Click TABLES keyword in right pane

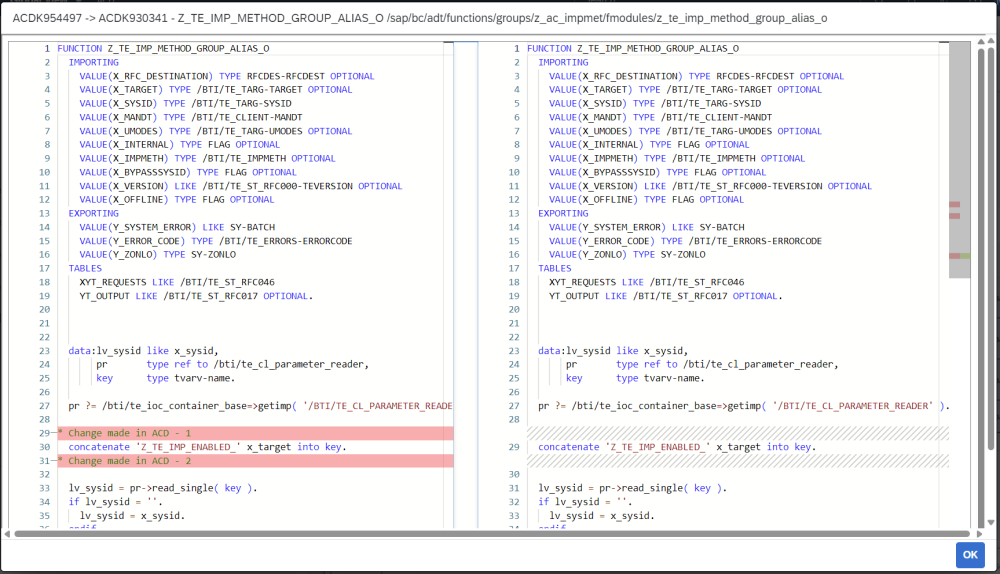554,269
